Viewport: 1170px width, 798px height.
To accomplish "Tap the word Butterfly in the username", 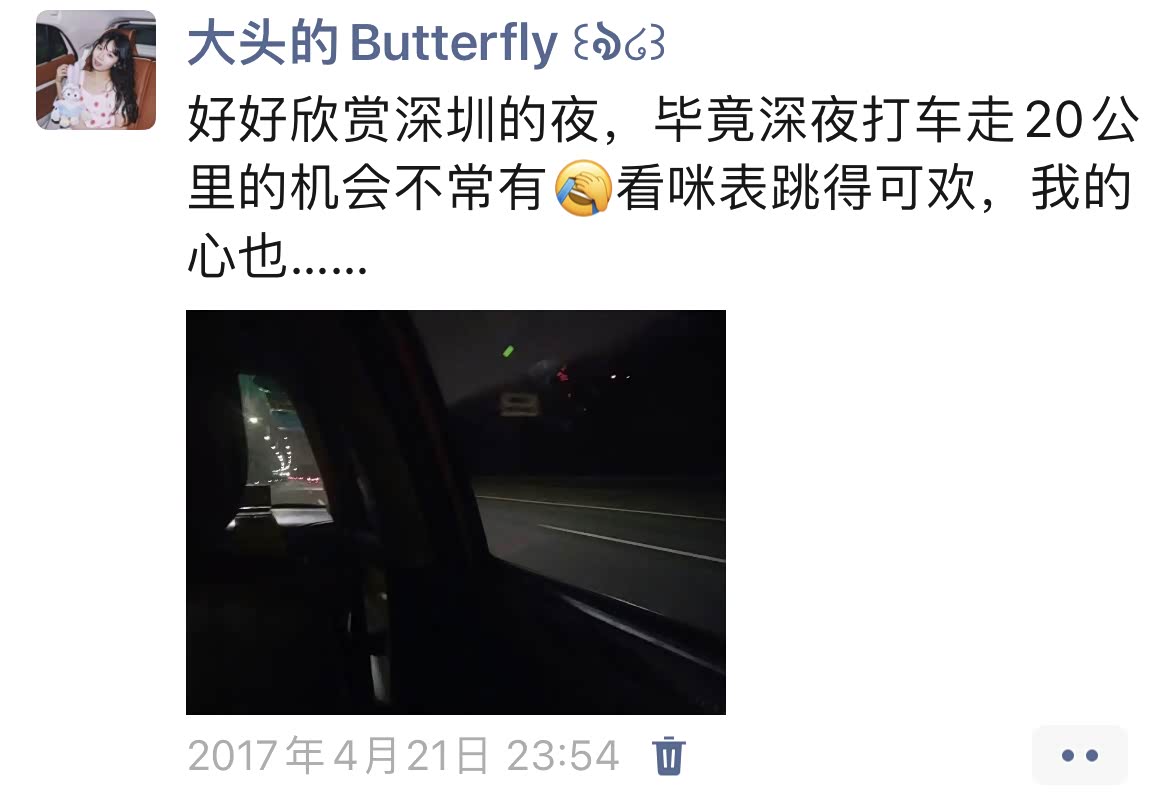I will (454, 43).
